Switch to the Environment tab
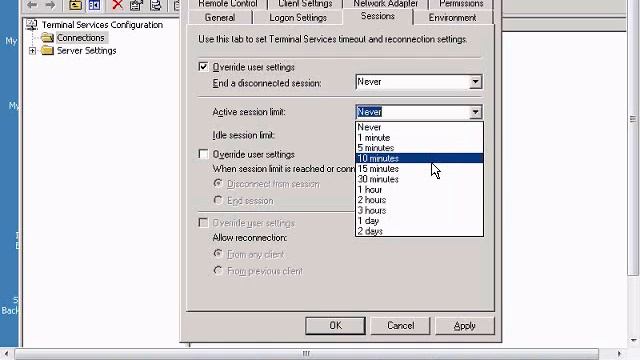 pyautogui.click(x=452, y=18)
